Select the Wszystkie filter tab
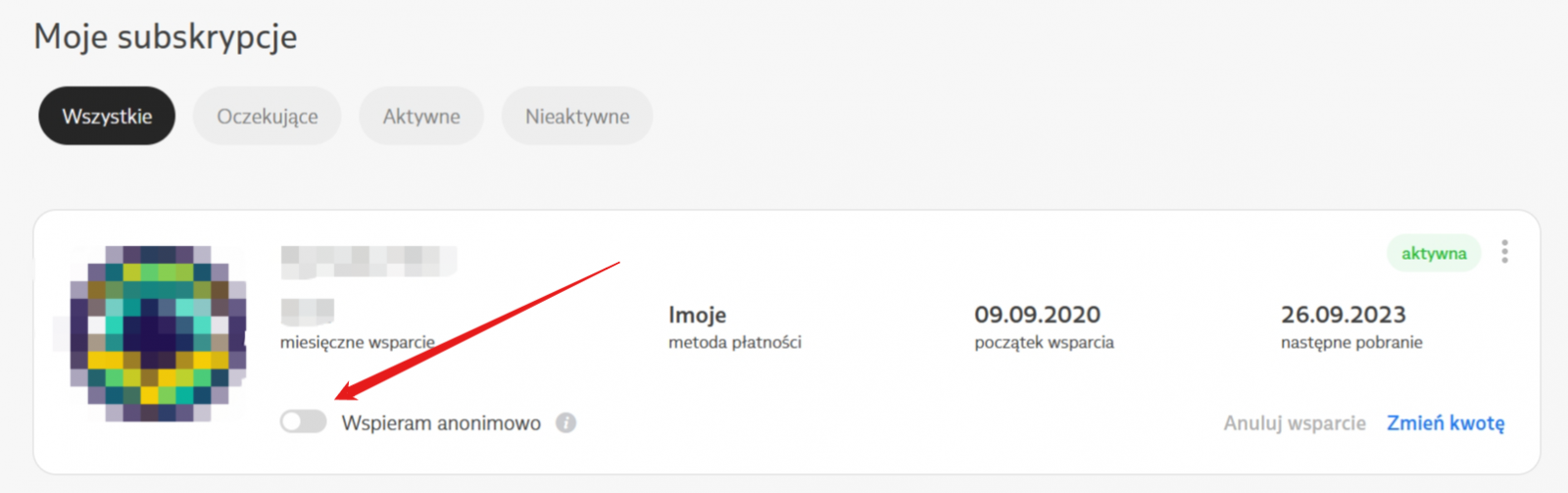Screen dimensions: 1568x493 coord(107,116)
